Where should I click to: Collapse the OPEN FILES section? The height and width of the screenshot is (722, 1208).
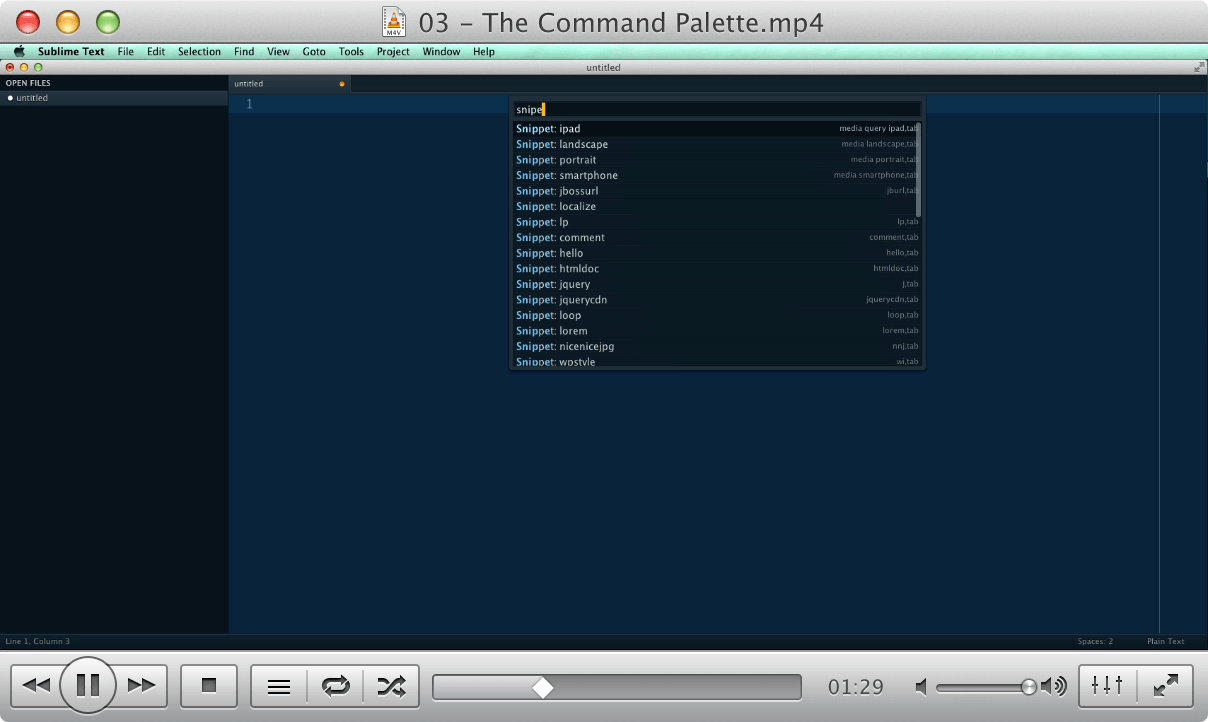coord(27,82)
